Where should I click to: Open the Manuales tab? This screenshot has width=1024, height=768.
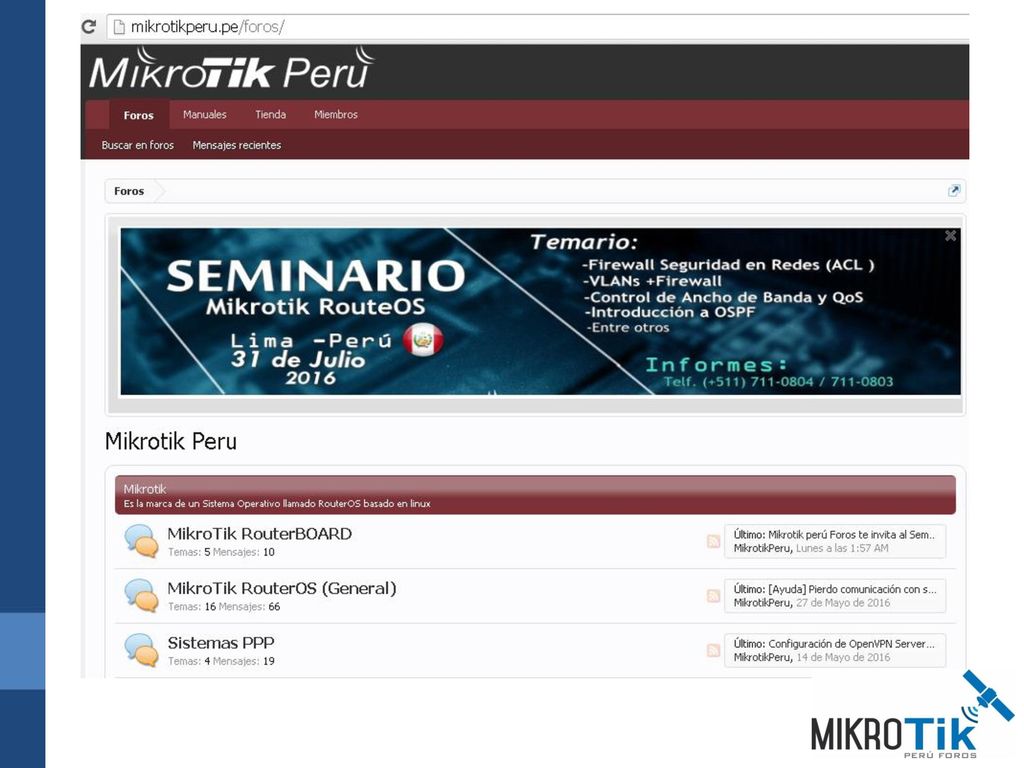click(204, 114)
